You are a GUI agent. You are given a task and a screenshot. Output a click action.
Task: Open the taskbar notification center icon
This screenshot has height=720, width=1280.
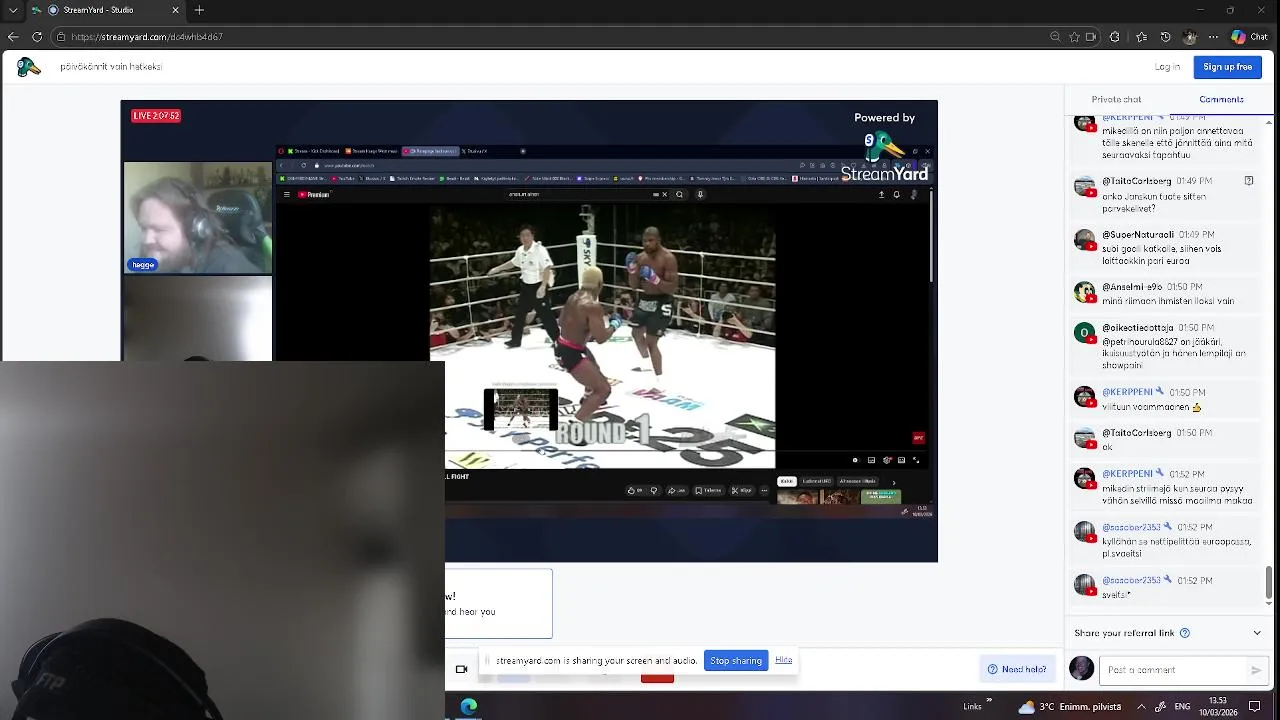(1254, 707)
